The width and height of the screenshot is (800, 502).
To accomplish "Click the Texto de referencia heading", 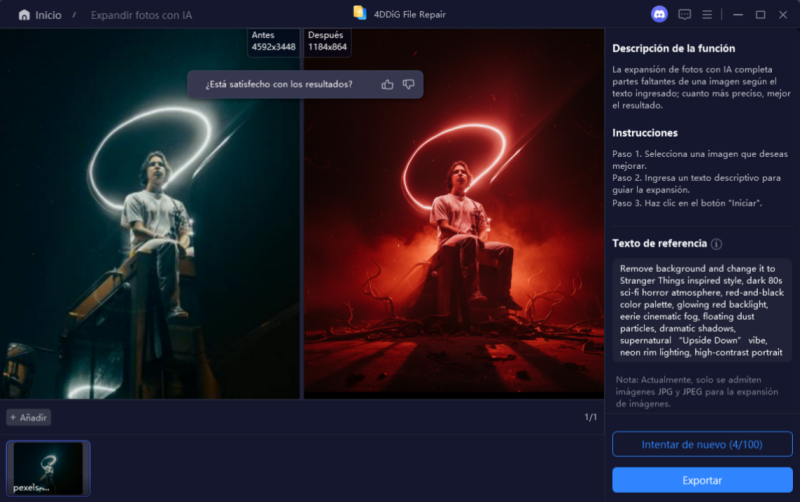I will 659,243.
